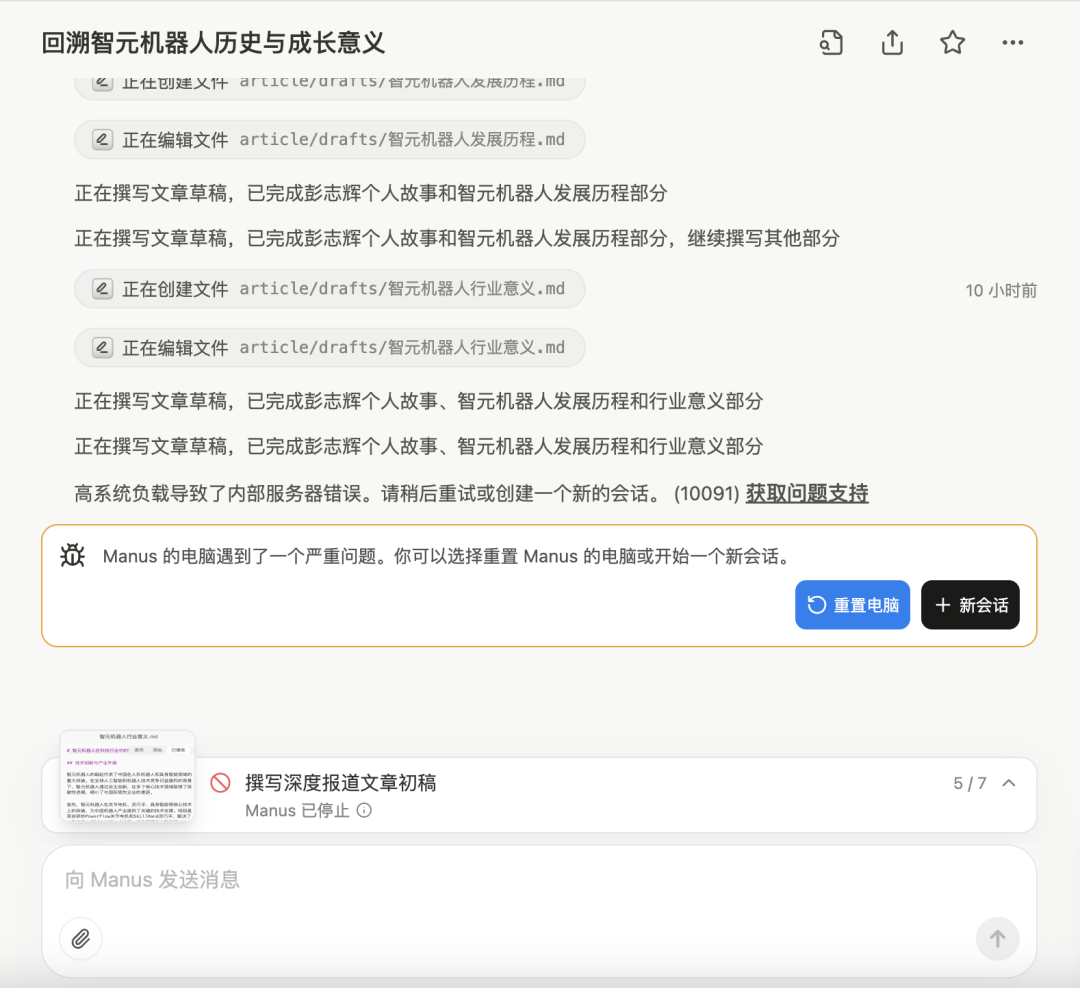The height and width of the screenshot is (988, 1080).
Task: Click the bug icon in error banner
Action: 72,555
